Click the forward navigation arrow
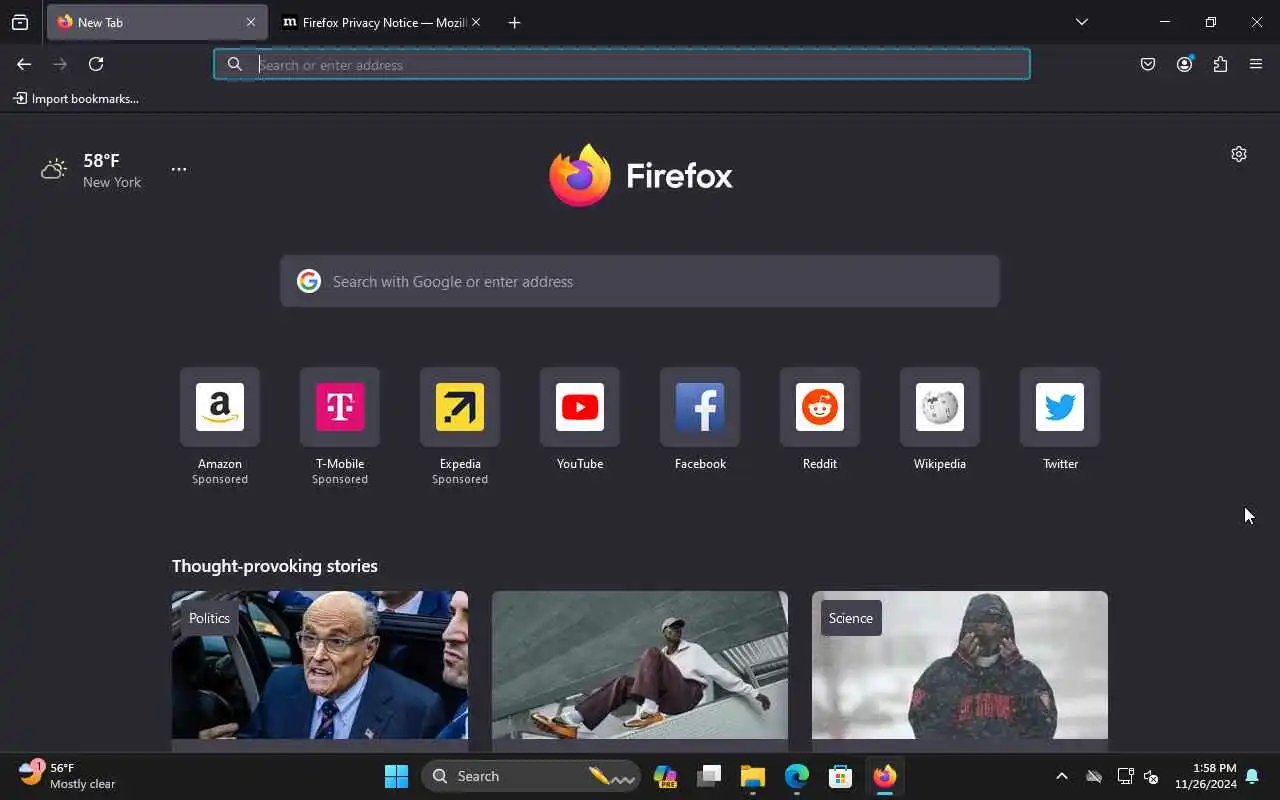Viewport: 1280px width, 800px height. click(x=60, y=64)
